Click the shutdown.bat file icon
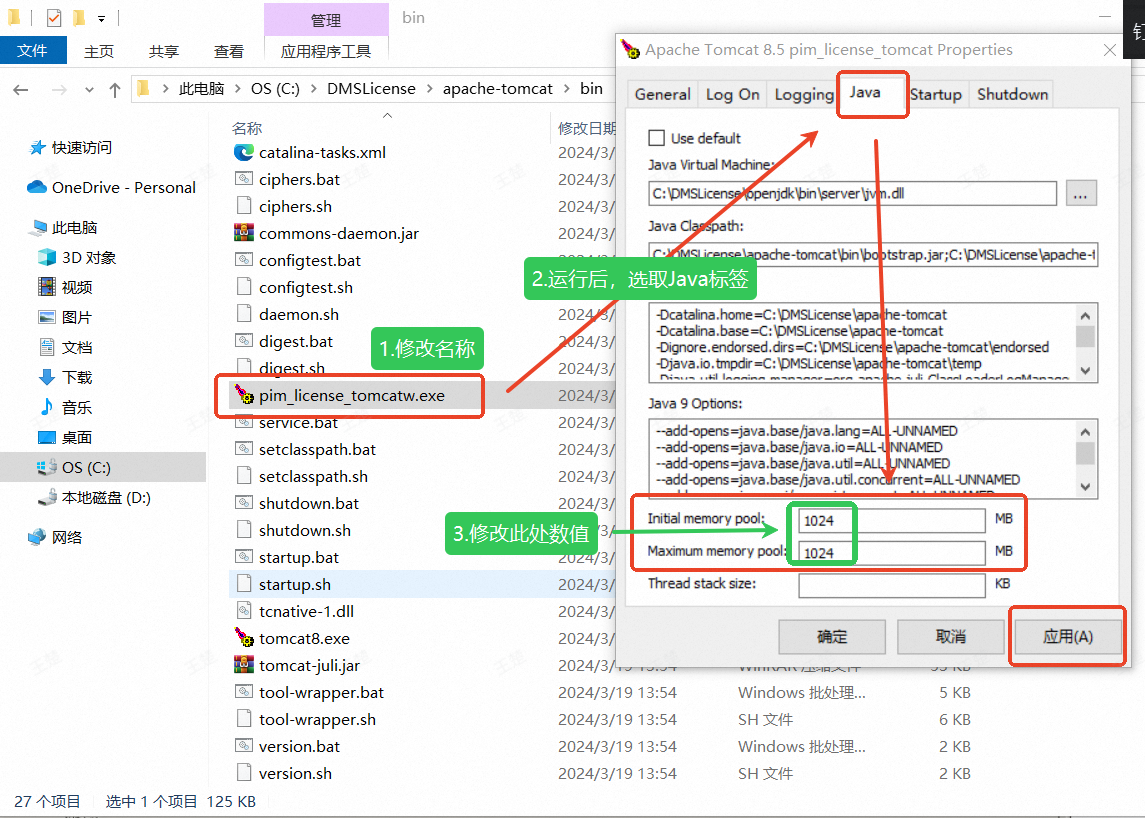This screenshot has width=1145, height=818. pos(243,504)
